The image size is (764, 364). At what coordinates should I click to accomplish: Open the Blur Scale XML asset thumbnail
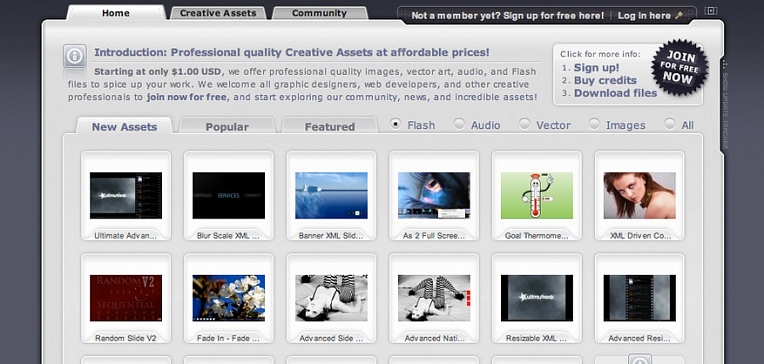tap(229, 195)
